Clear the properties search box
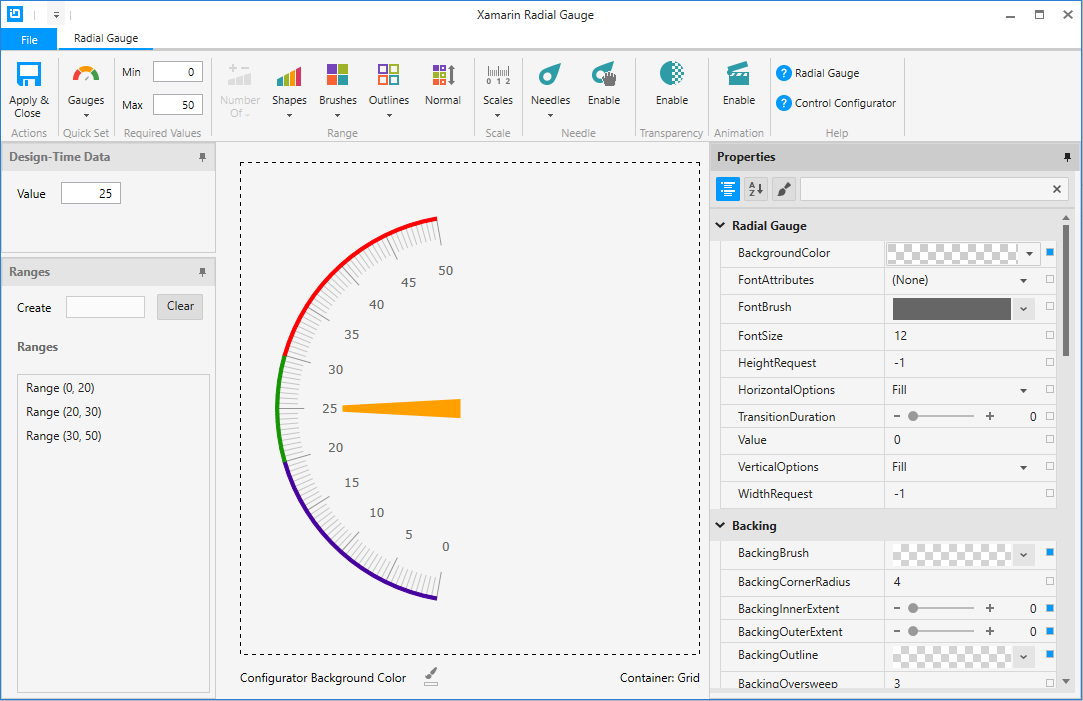The image size is (1083, 701). click(x=1057, y=189)
